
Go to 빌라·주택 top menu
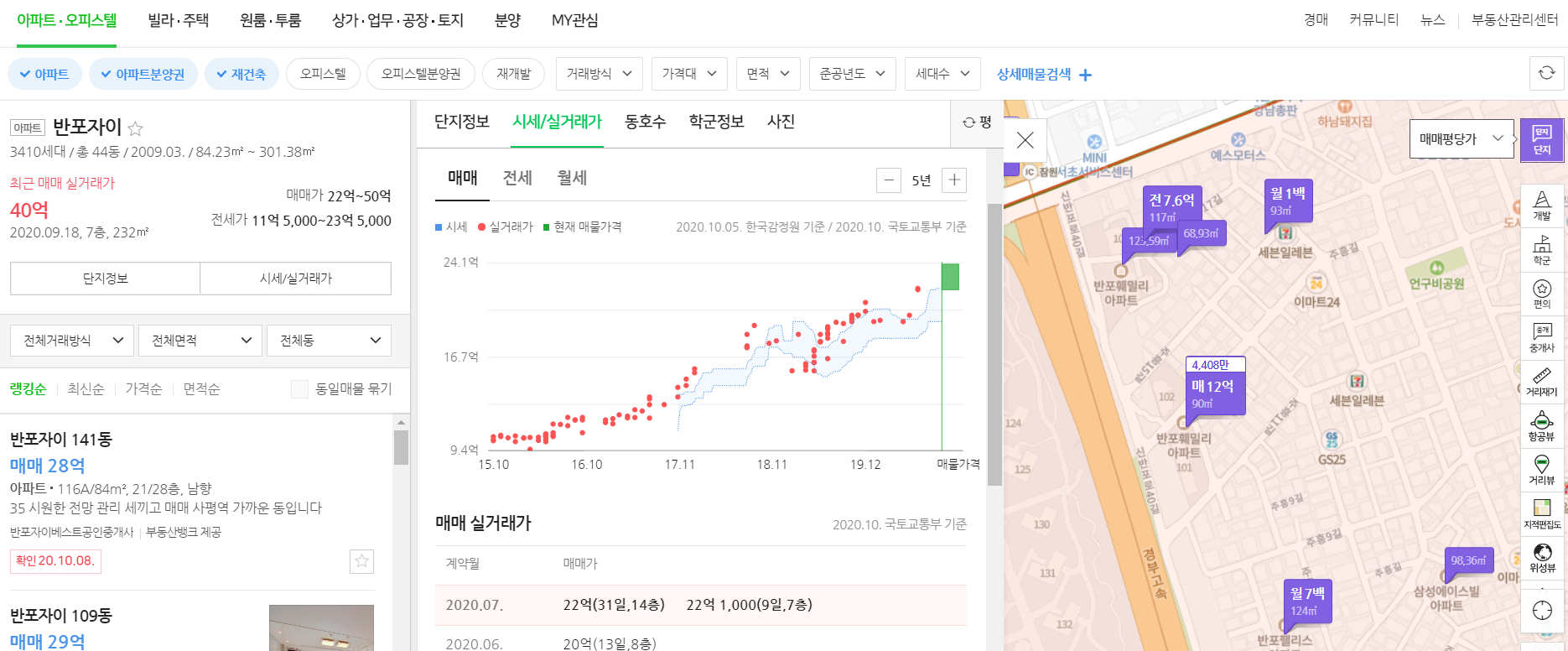click(x=178, y=20)
